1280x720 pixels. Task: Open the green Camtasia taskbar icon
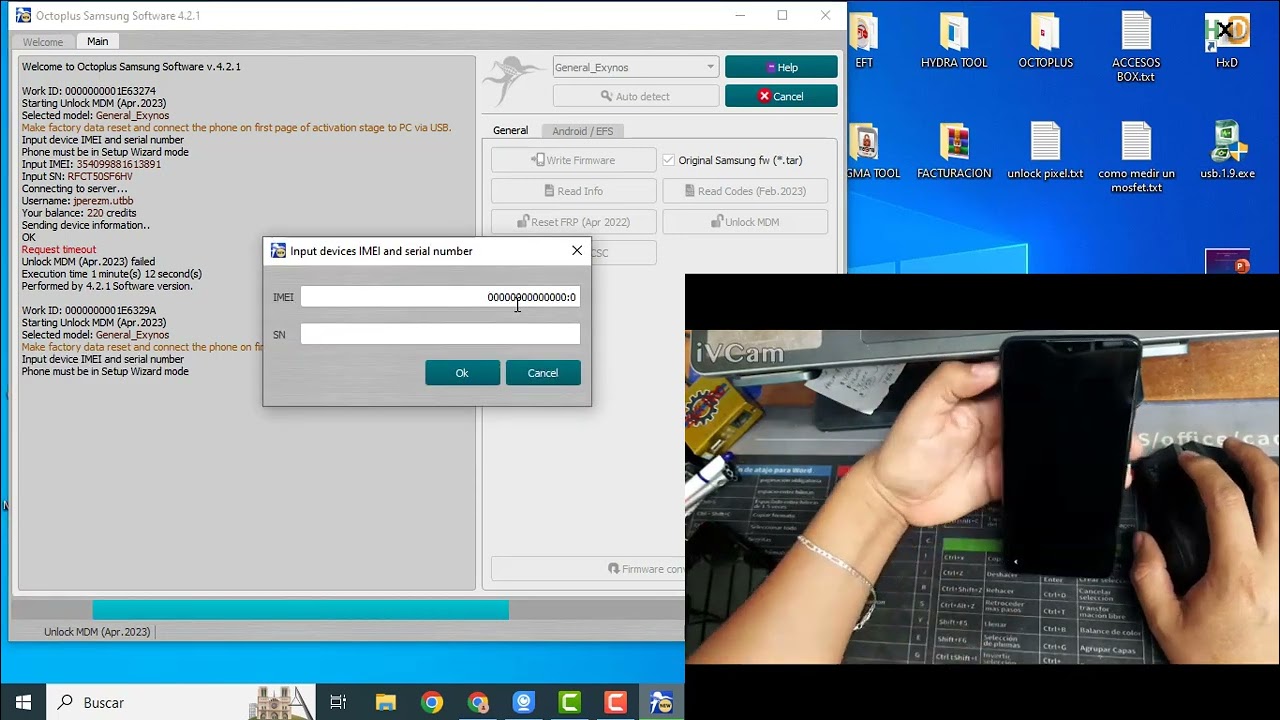click(x=570, y=702)
